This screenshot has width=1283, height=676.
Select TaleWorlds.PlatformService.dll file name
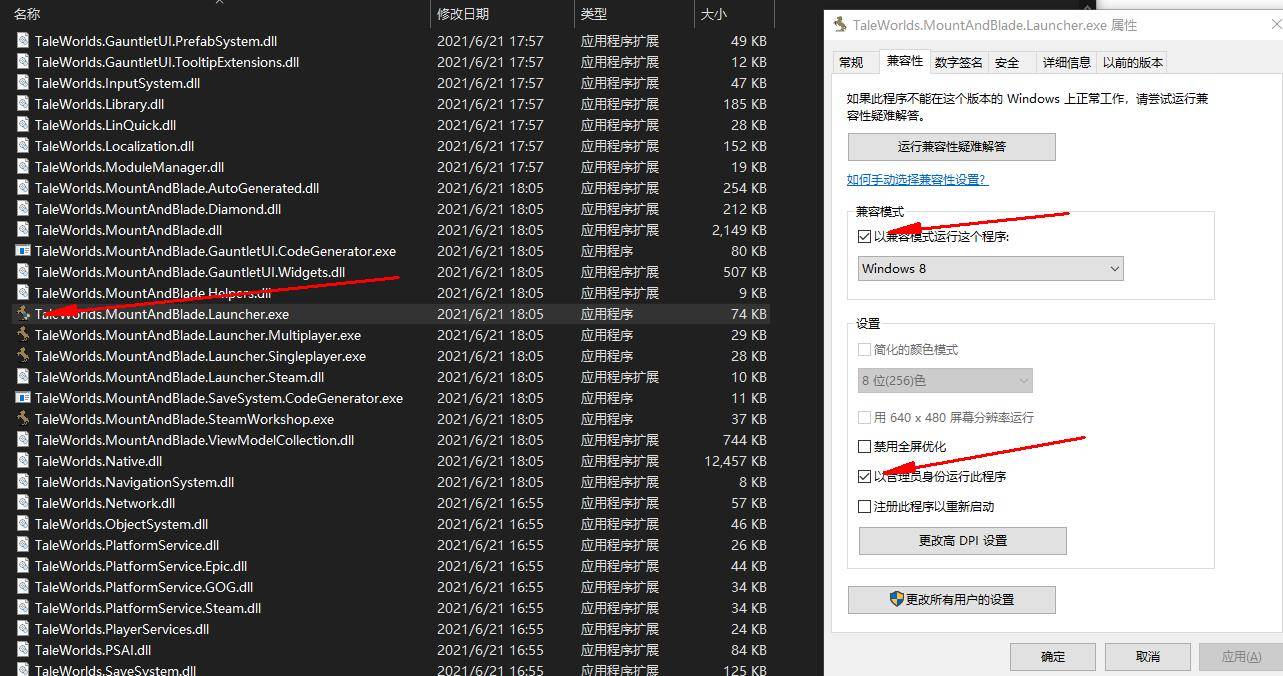click(x=127, y=545)
